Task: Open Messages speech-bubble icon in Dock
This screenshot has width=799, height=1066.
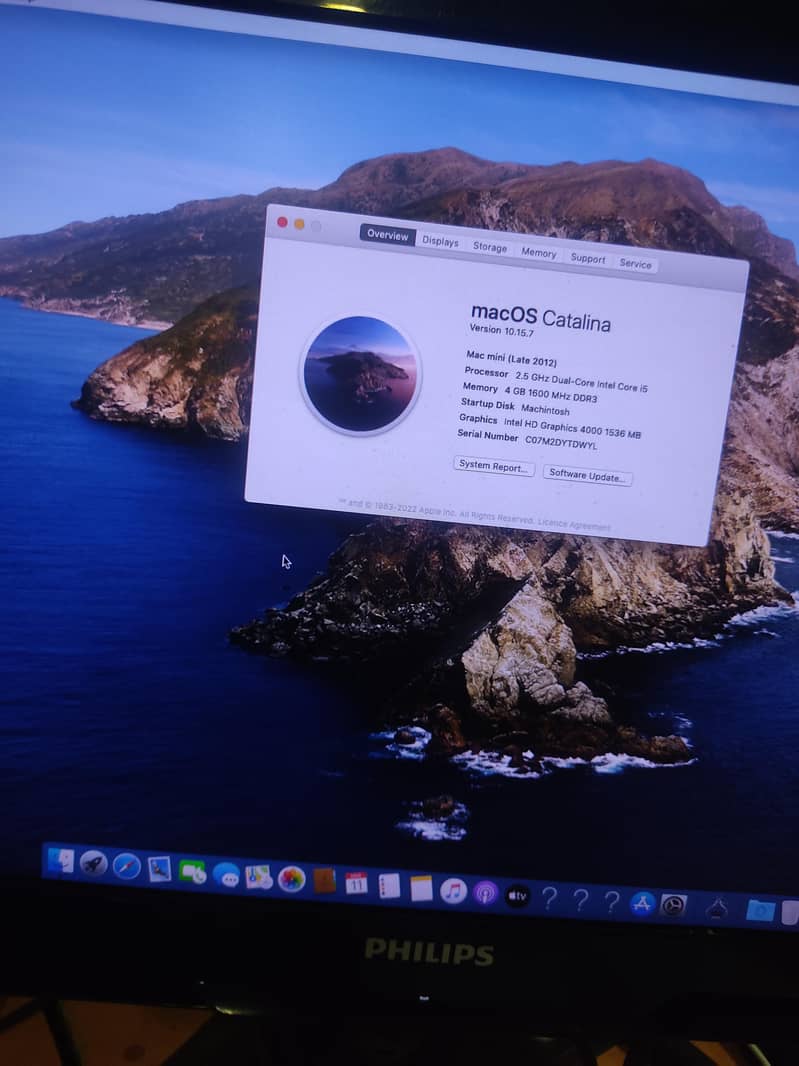Action: click(x=226, y=874)
